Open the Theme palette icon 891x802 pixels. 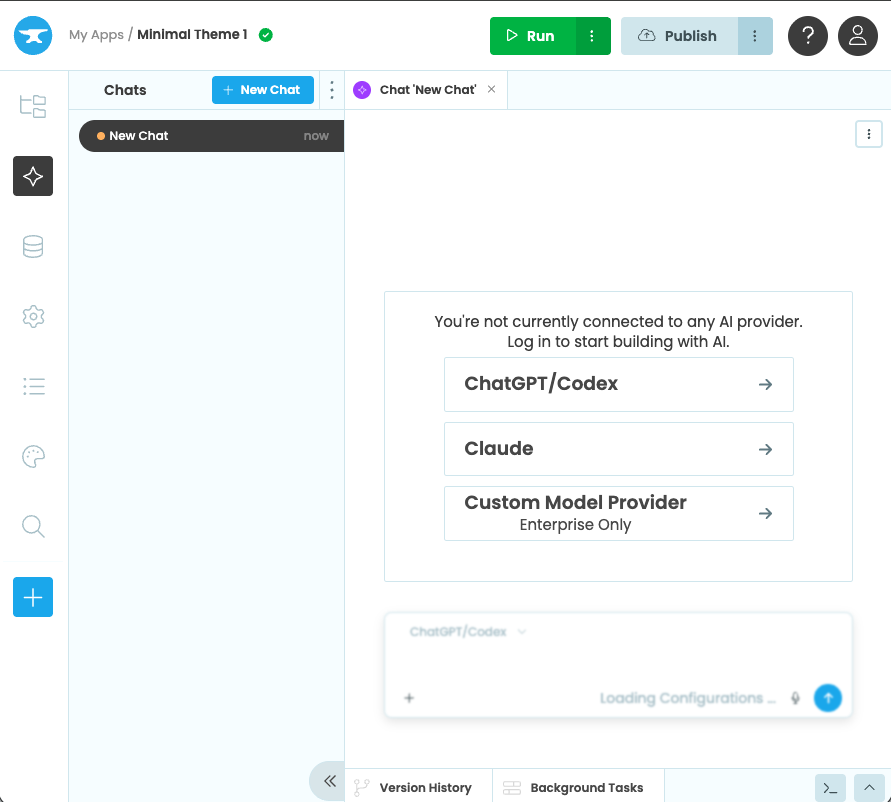coord(33,456)
